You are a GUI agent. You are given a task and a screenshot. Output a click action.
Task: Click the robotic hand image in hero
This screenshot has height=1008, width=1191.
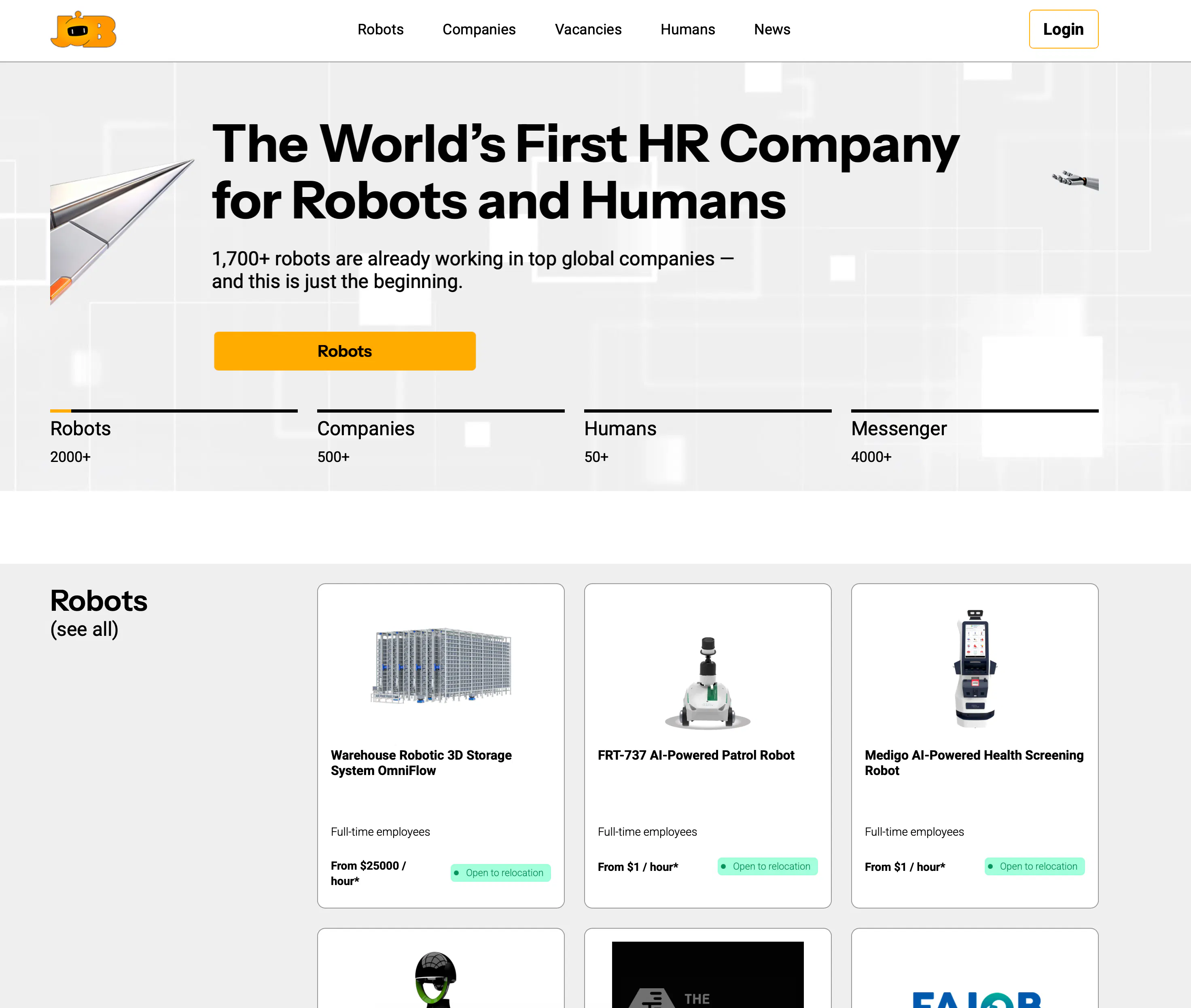pyautogui.click(x=1075, y=180)
